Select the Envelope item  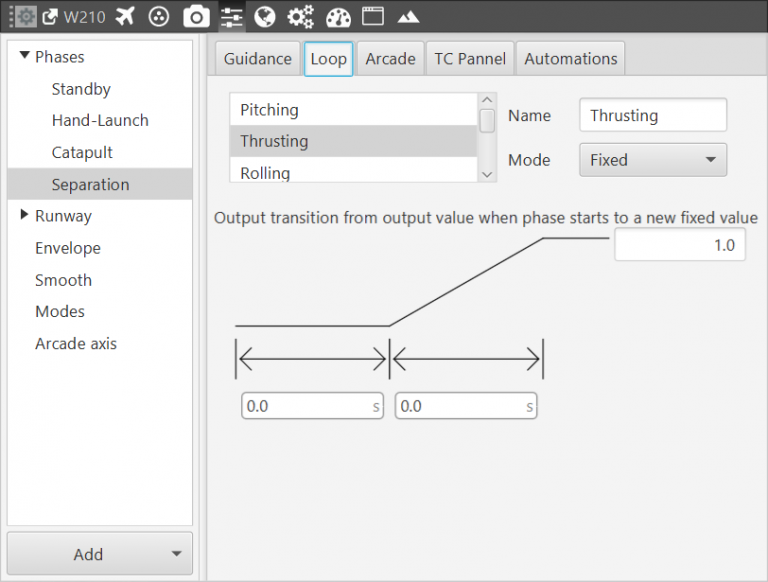[100, 248]
